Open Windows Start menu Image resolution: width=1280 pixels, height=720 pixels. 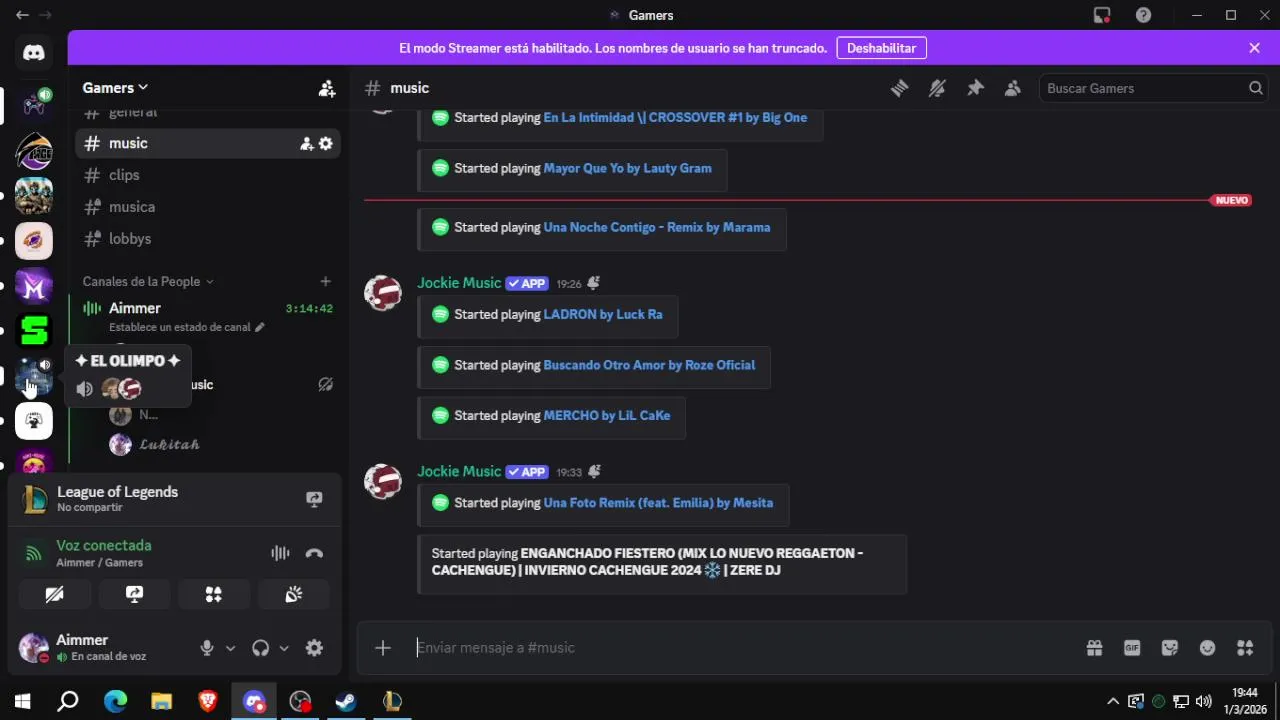(x=22, y=702)
